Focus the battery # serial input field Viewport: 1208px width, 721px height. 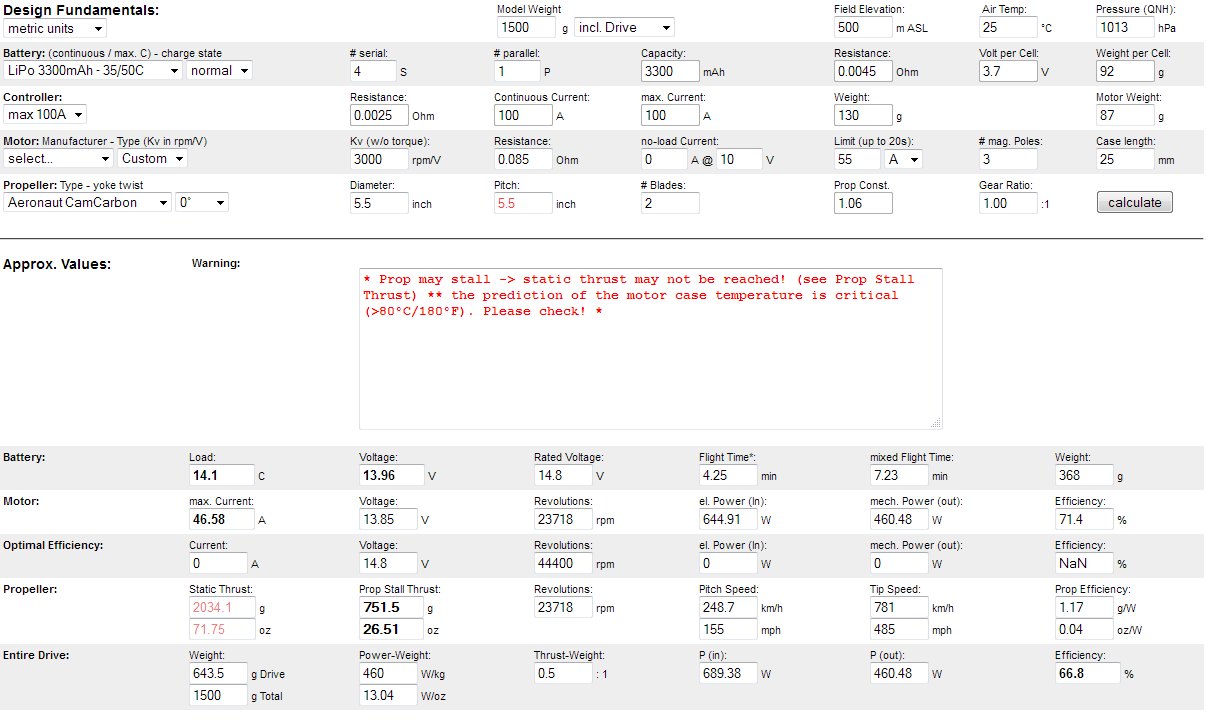click(x=372, y=71)
